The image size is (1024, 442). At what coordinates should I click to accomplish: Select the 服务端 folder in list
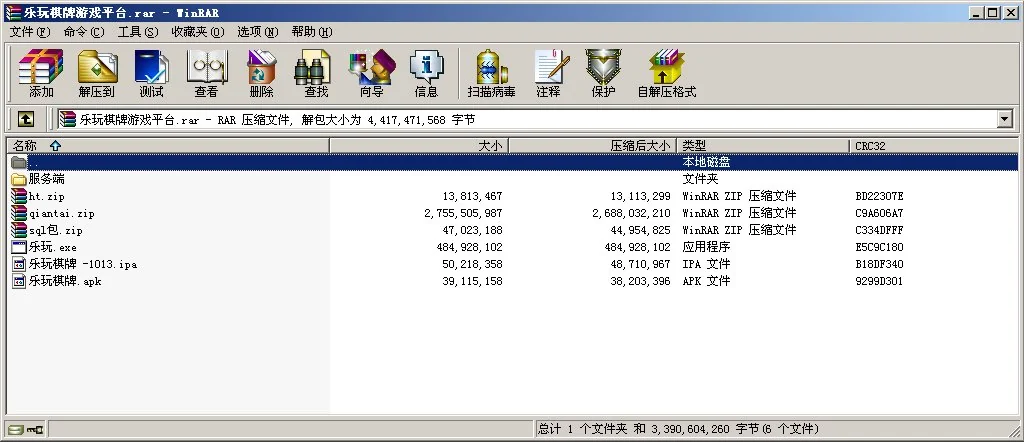click(x=46, y=179)
